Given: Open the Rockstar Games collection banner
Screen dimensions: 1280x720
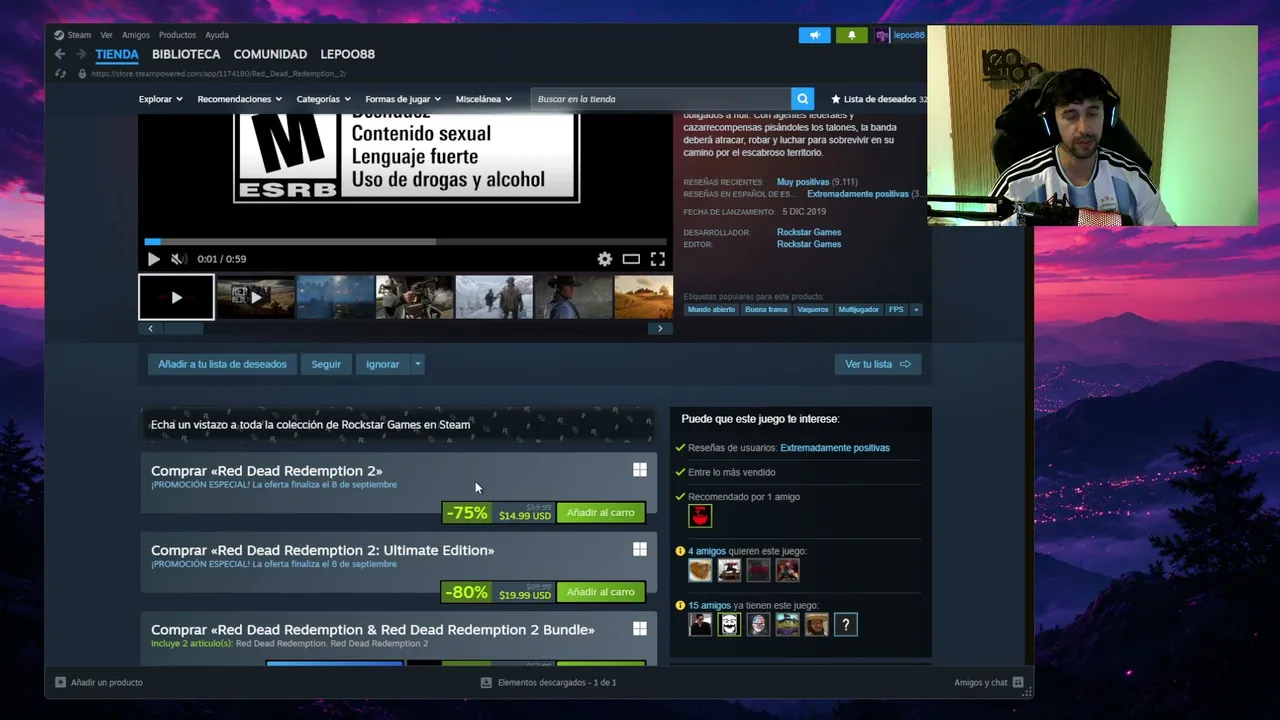Looking at the screenshot, I should pos(399,425).
